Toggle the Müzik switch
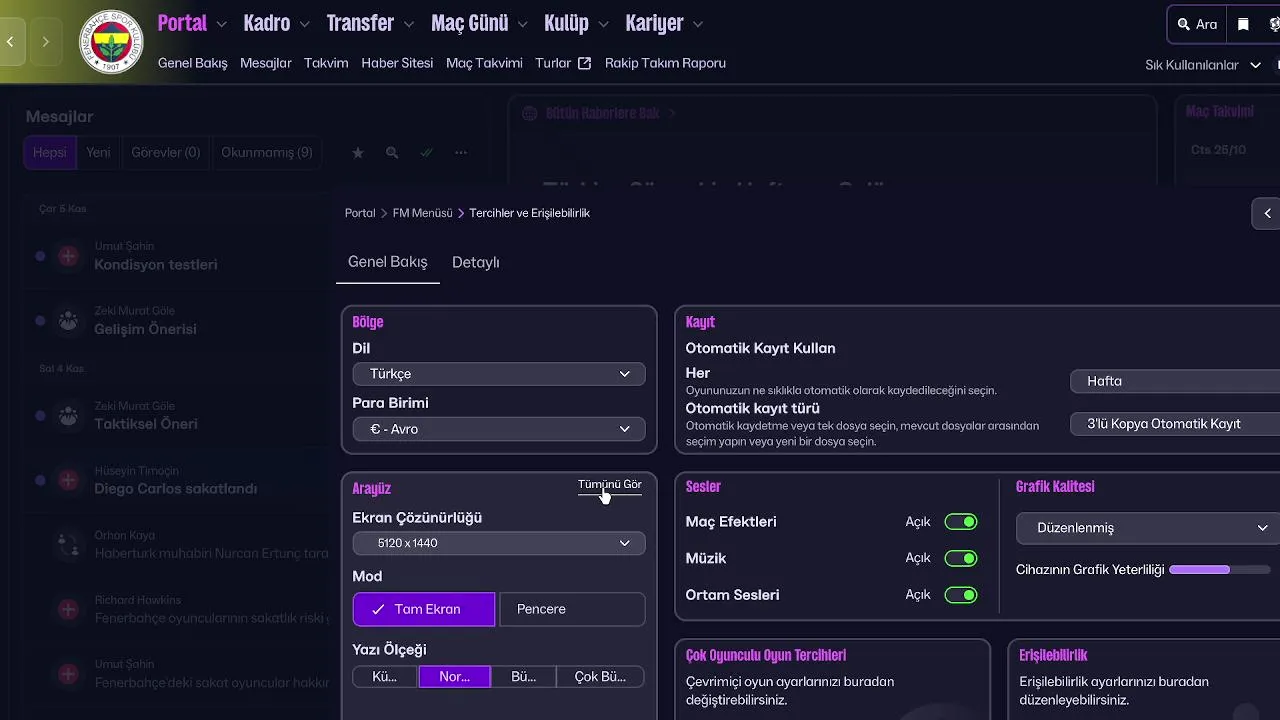1280x720 pixels. [x=961, y=558]
